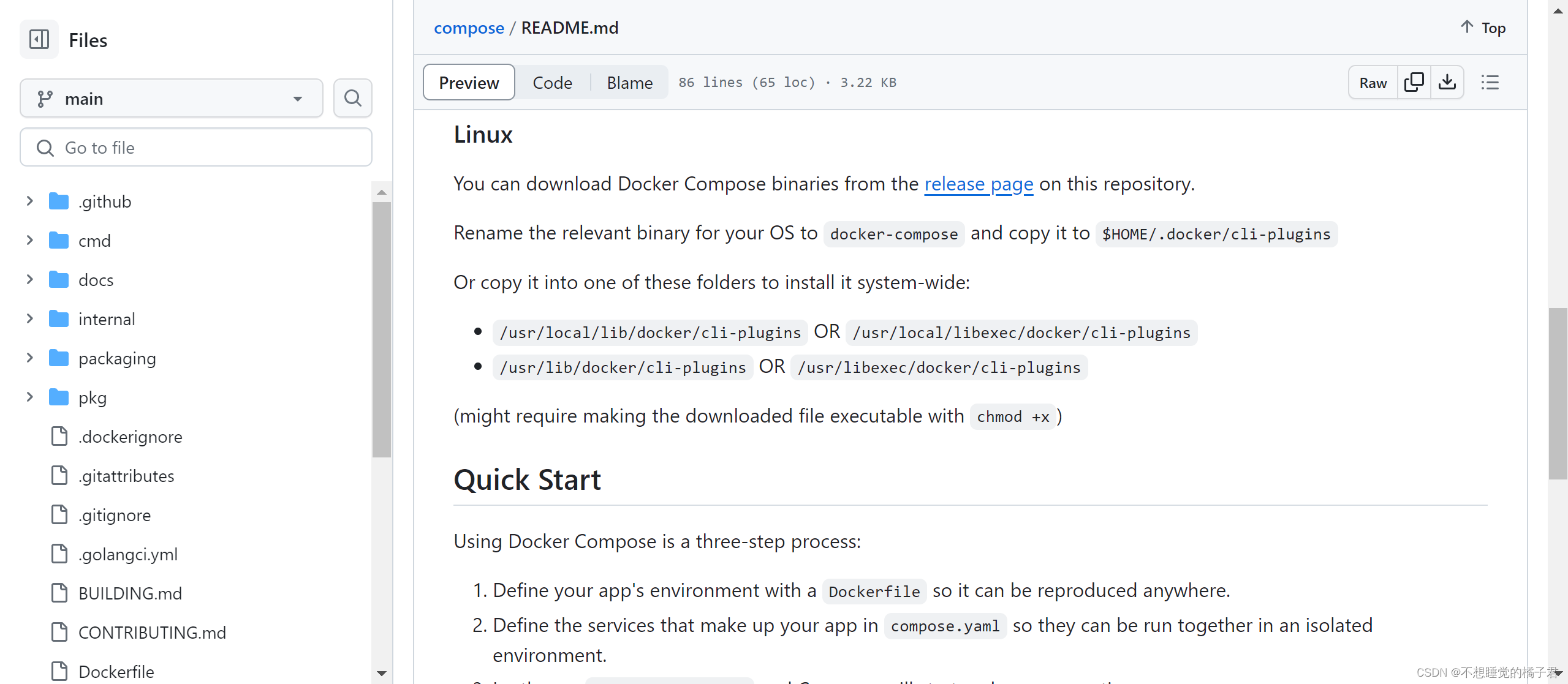Viewport: 1568px width, 684px height.
Task: Open the .gitignore file
Action: pos(115,515)
